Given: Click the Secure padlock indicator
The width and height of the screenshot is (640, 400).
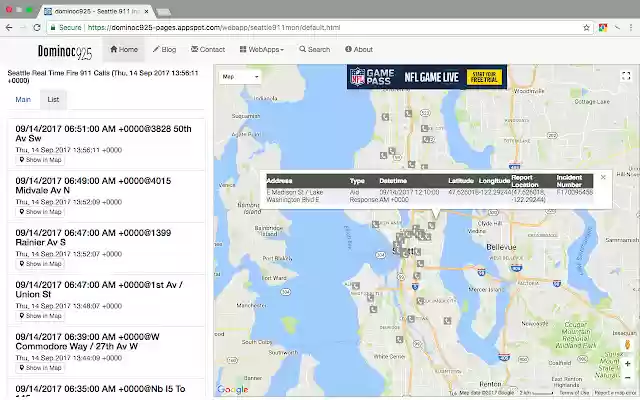Looking at the screenshot, I should 66,28.
